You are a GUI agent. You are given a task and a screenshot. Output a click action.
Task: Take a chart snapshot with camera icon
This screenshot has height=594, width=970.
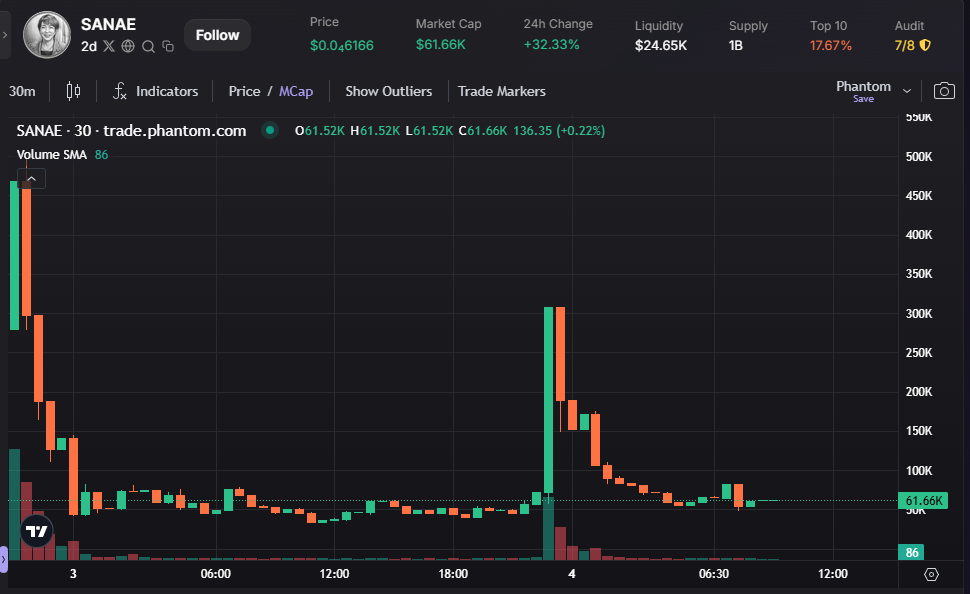pyautogui.click(x=944, y=90)
